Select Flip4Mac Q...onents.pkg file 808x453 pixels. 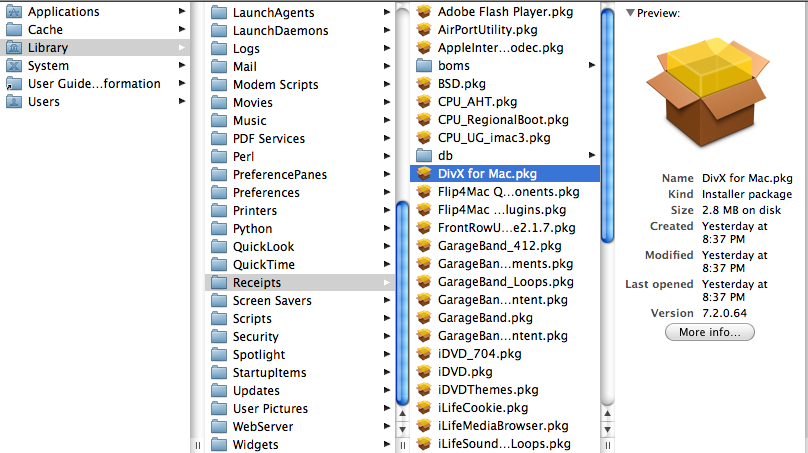pyautogui.click(x=505, y=191)
